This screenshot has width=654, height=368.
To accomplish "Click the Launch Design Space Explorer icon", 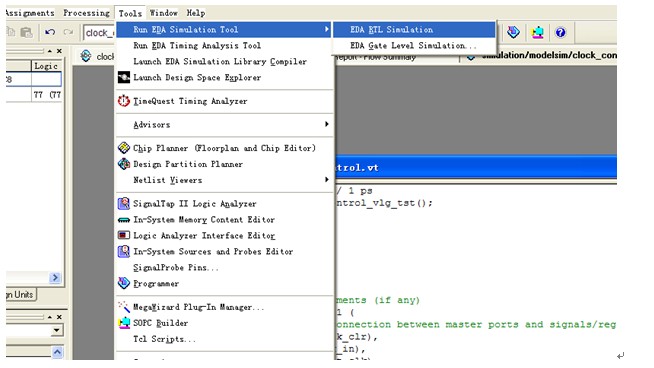I will (124, 77).
